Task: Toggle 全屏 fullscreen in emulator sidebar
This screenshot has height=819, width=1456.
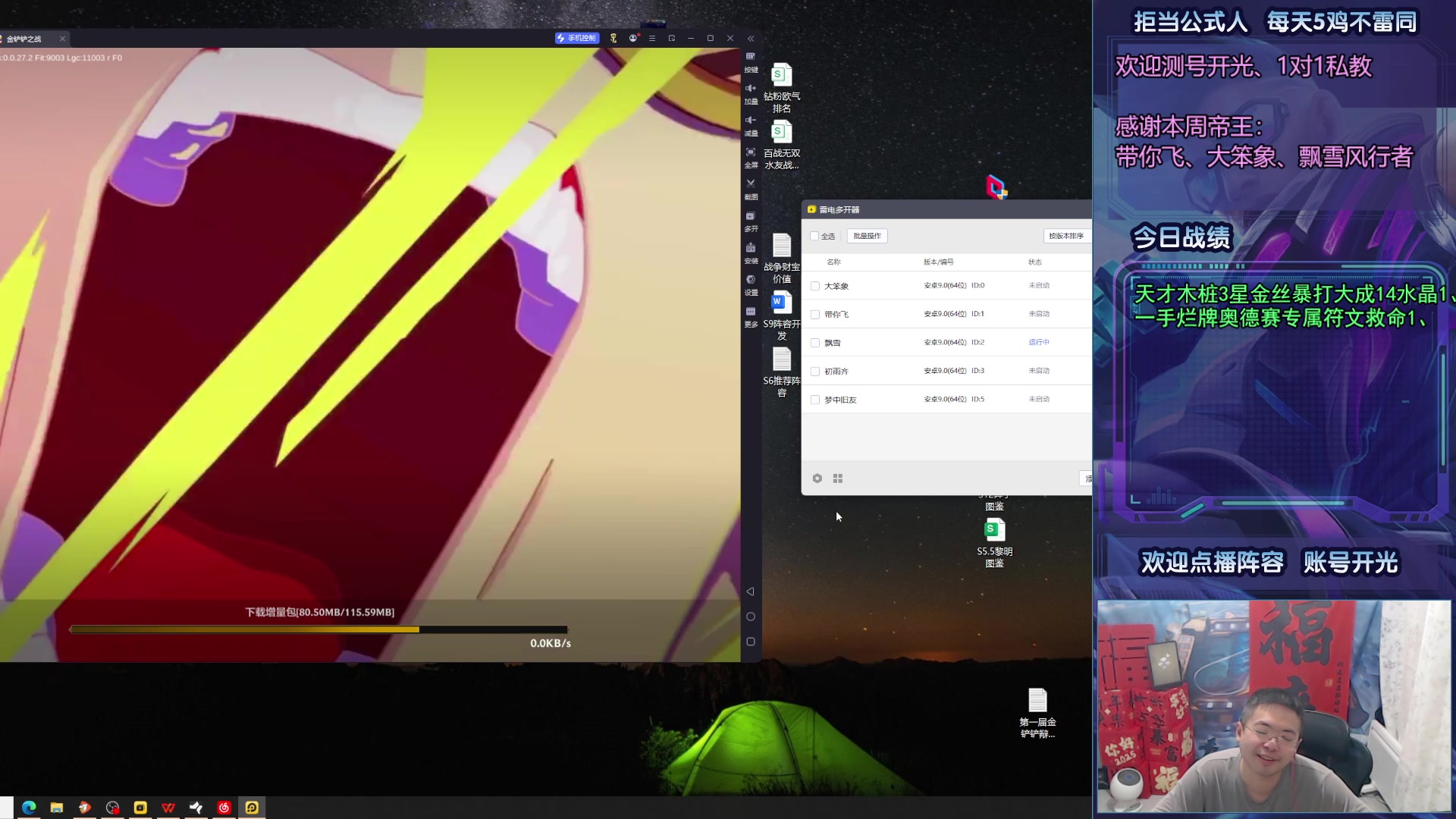Action: point(751,157)
